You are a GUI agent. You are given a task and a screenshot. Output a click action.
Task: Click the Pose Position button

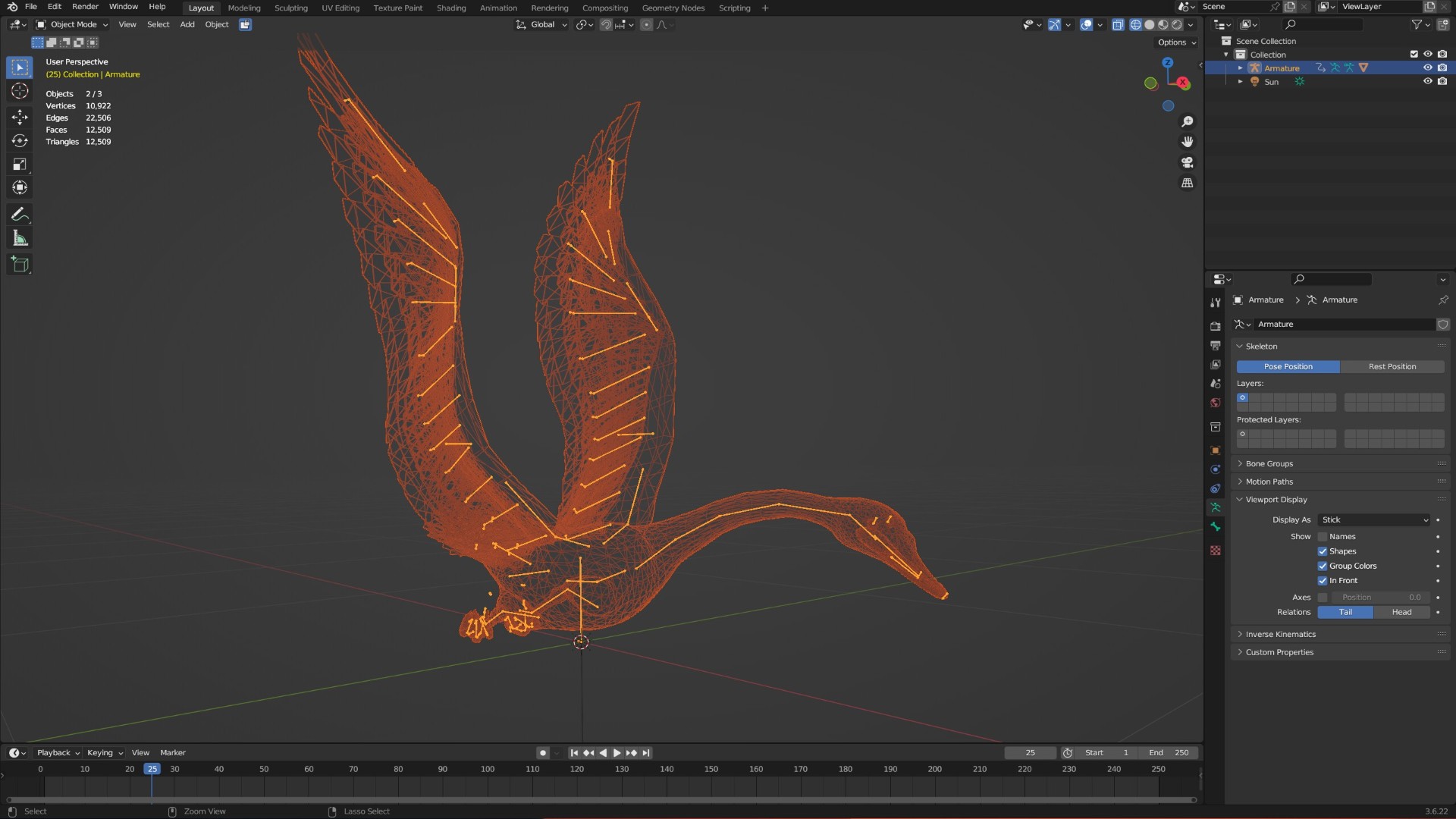(x=1288, y=367)
